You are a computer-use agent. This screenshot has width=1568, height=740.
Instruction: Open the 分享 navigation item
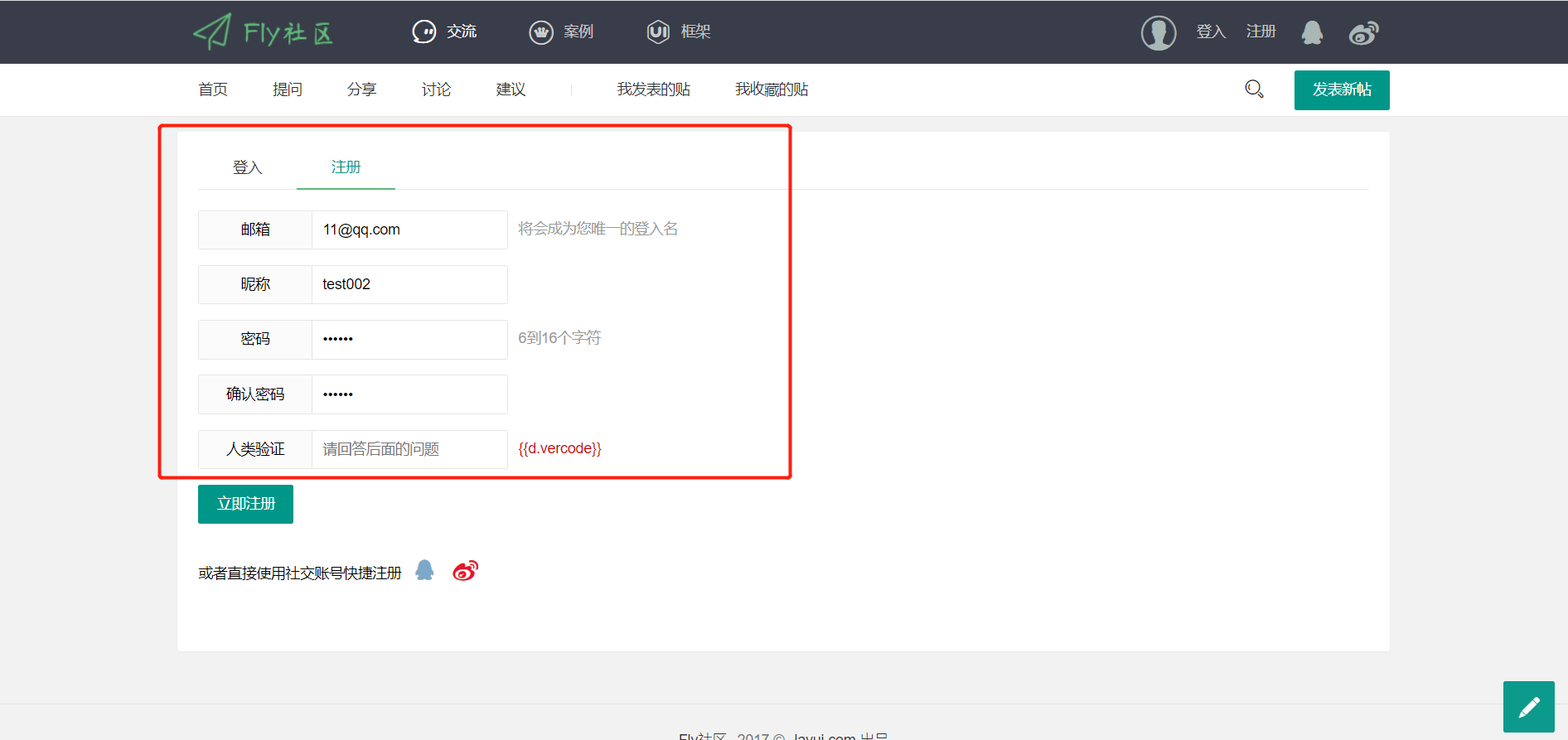point(362,89)
